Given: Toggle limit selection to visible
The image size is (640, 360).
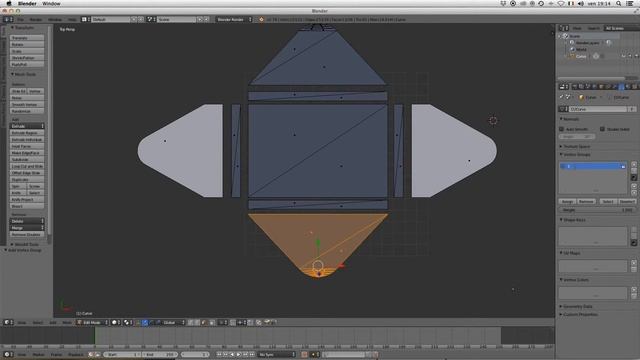Looking at the screenshot, I should [212, 322].
